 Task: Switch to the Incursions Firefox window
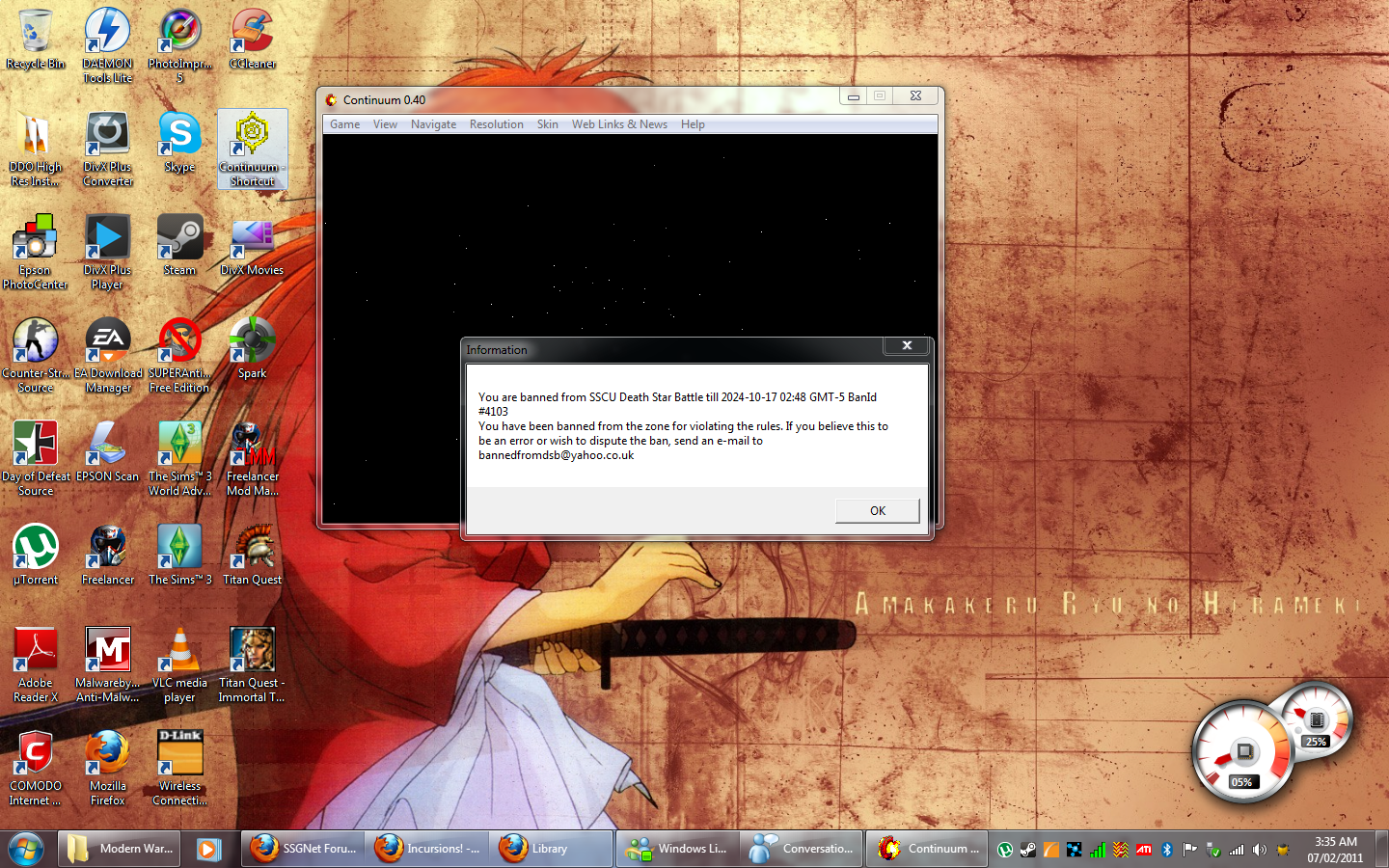pyautogui.click(x=426, y=849)
